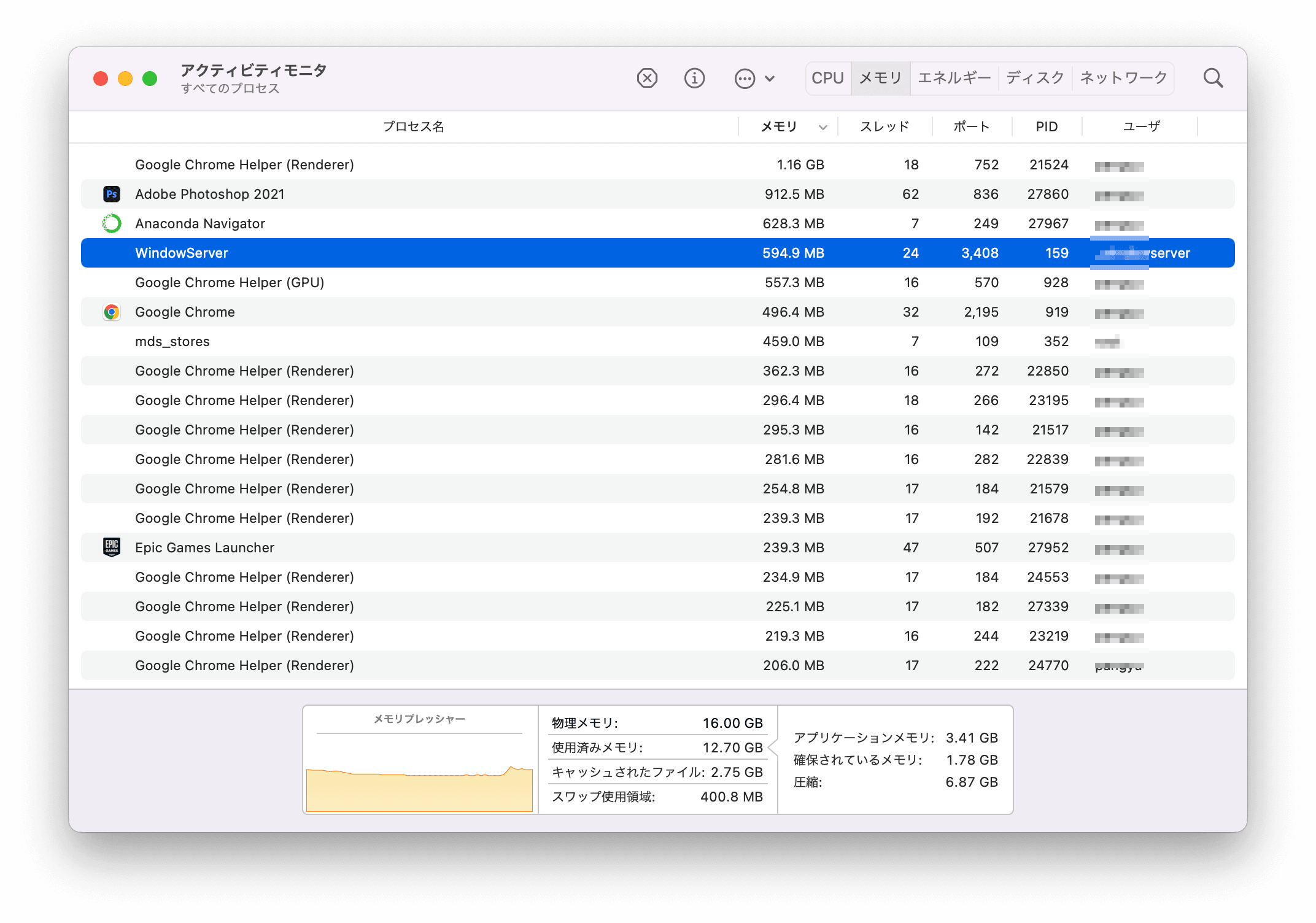Click the Adobe Photoshop 2021 icon

pyautogui.click(x=112, y=194)
